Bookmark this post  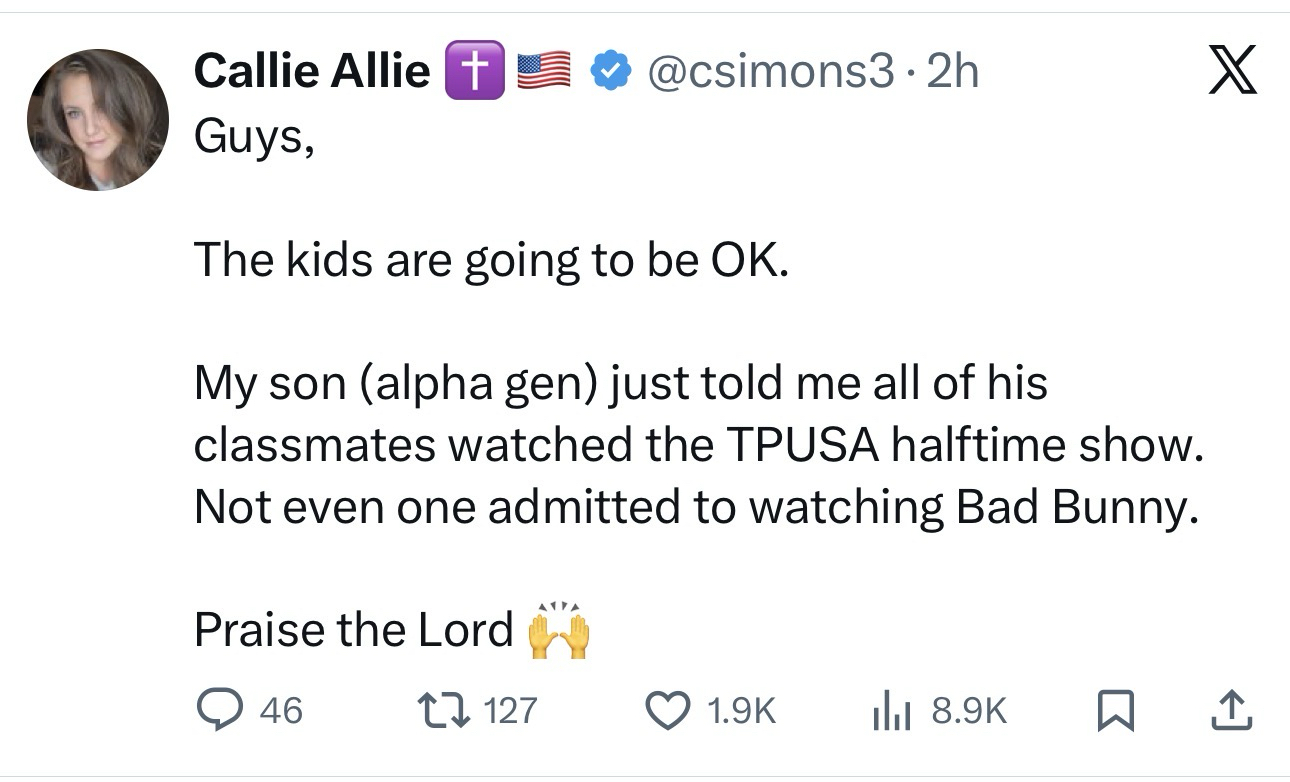1111,710
